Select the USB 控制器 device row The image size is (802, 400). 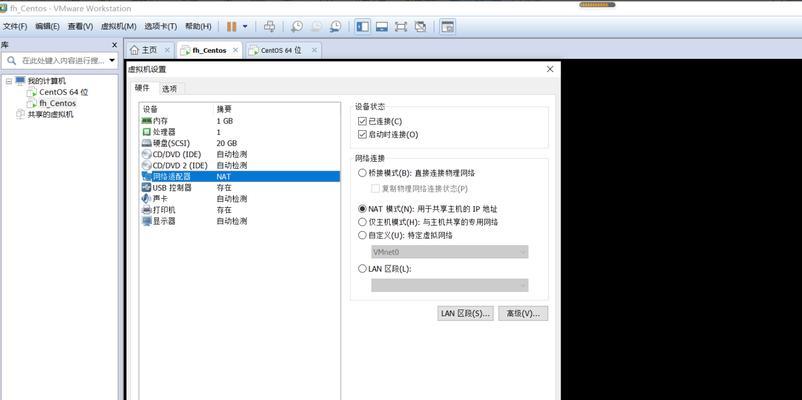[x=239, y=188]
